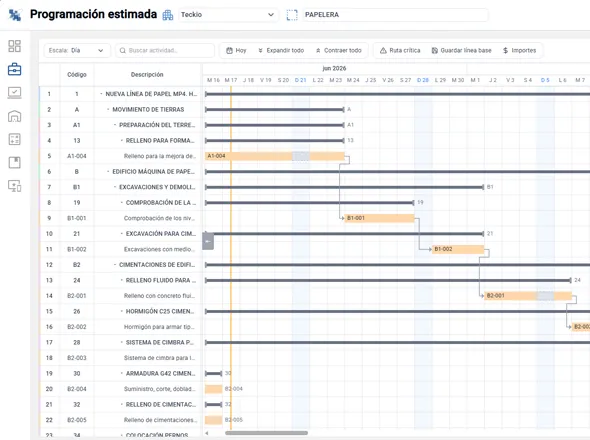Open the bookmark panel icon in sidebar
The image size is (590, 440).
tap(14, 163)
